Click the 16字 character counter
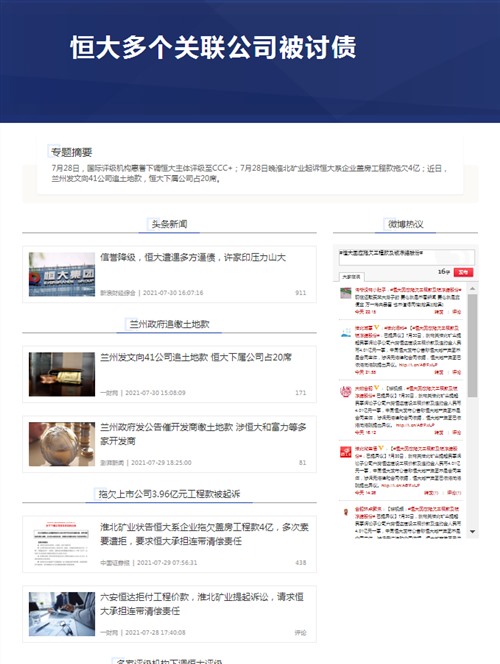500x664 pixels. [x=444, y=272]
